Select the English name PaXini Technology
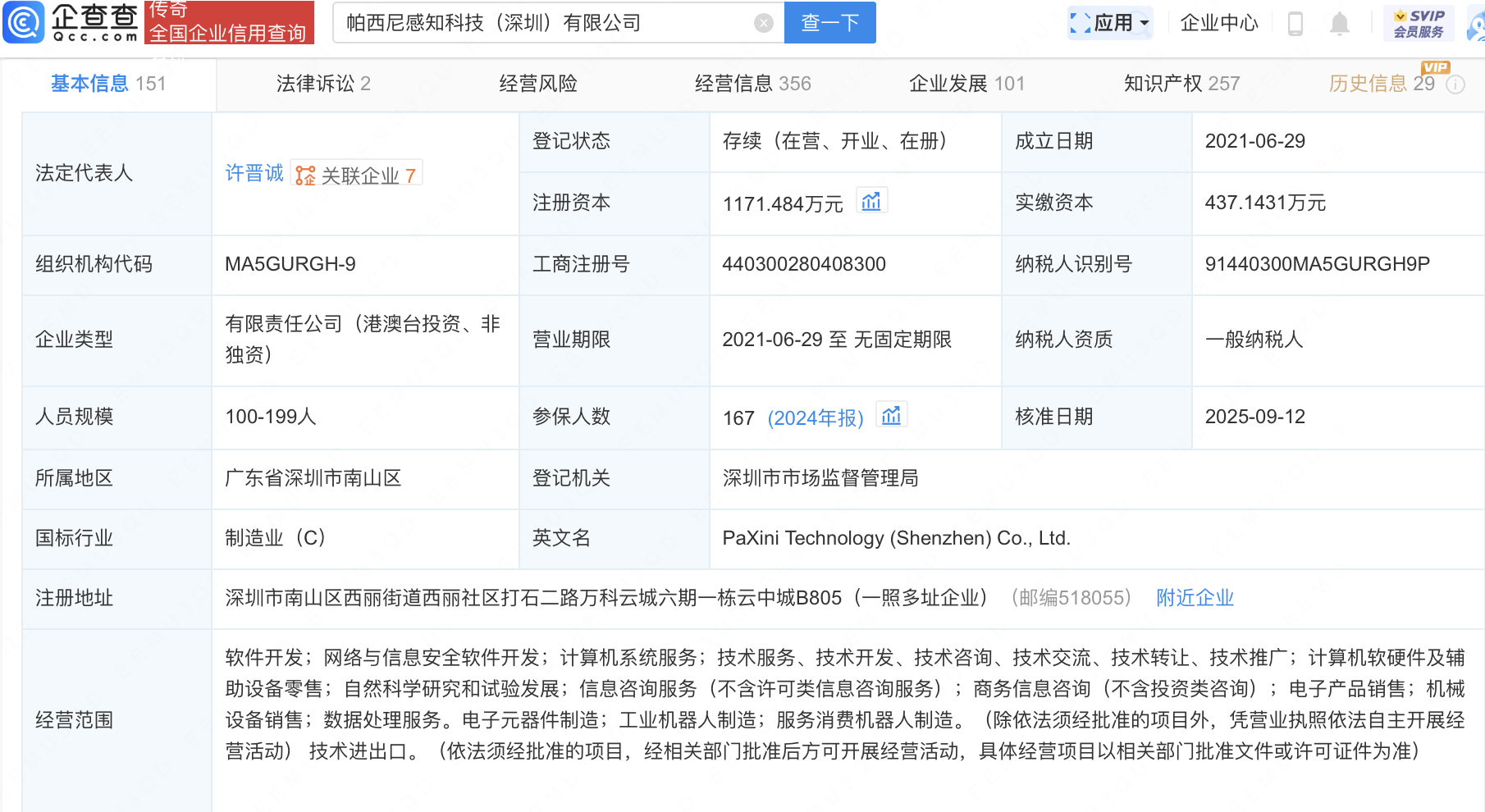Viewport: 1485px width, 812px height. [x=896, y=538]
